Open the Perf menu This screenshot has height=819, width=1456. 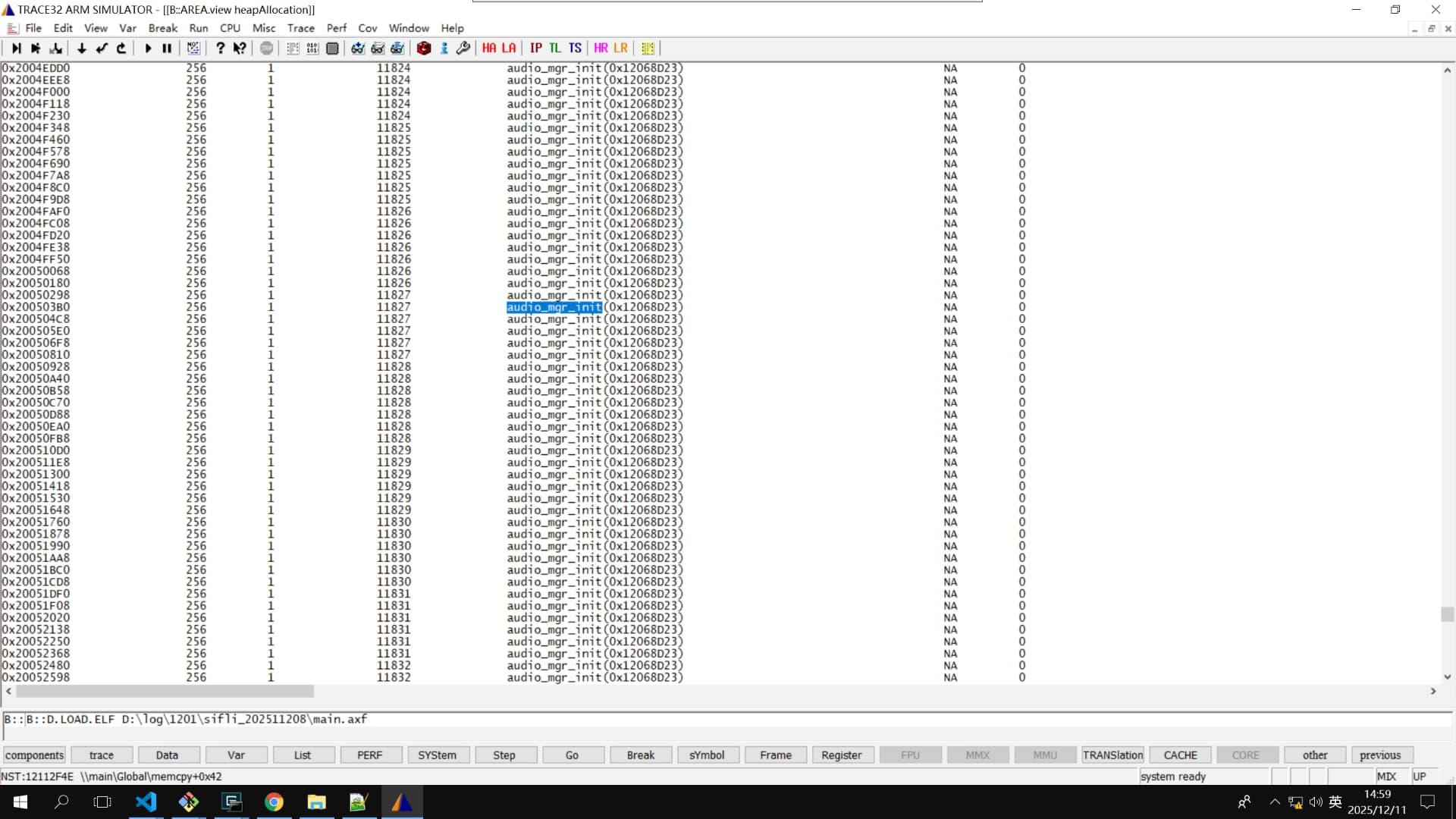(x=336, y=28)
